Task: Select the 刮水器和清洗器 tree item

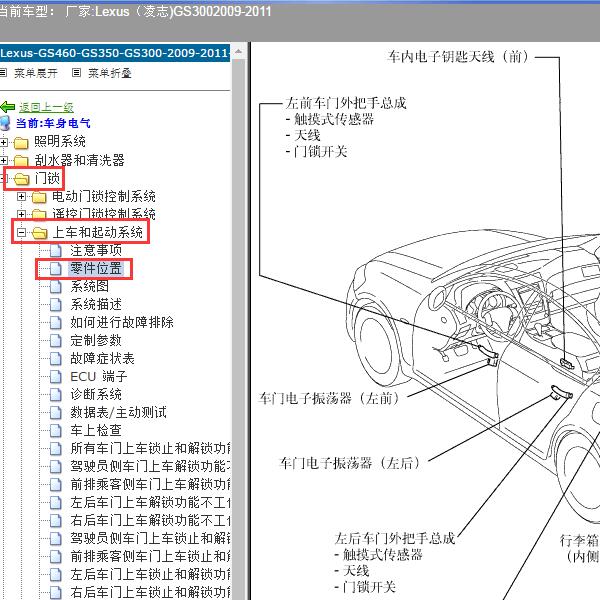Action: [80, 160]
